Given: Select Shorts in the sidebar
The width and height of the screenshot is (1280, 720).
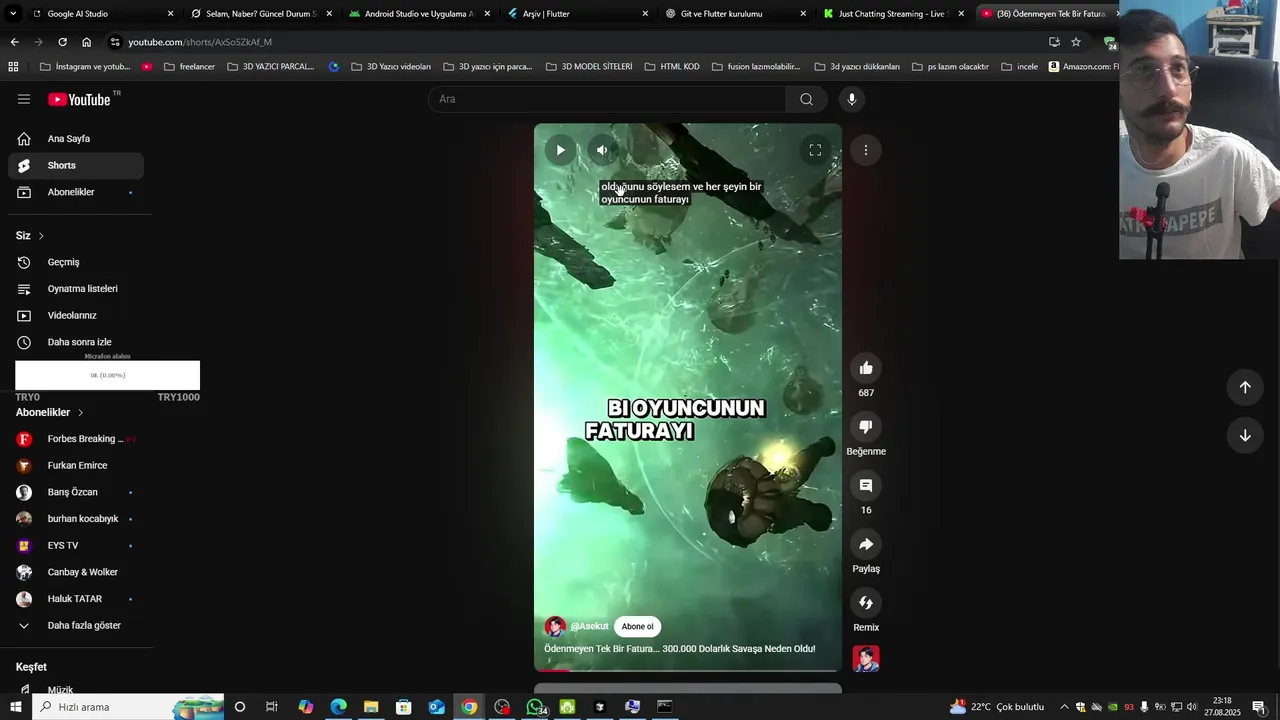Looking at the screenshot, I should coord(76,165).
